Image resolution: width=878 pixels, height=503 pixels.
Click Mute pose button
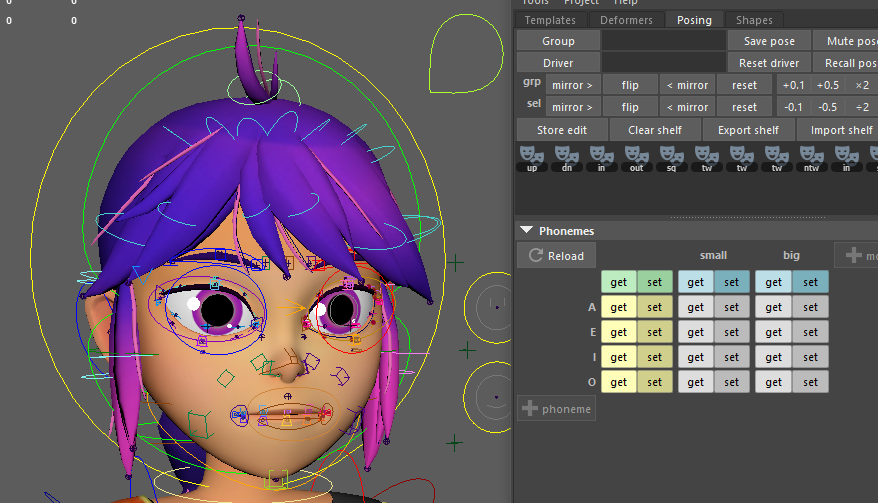point(846,41)
